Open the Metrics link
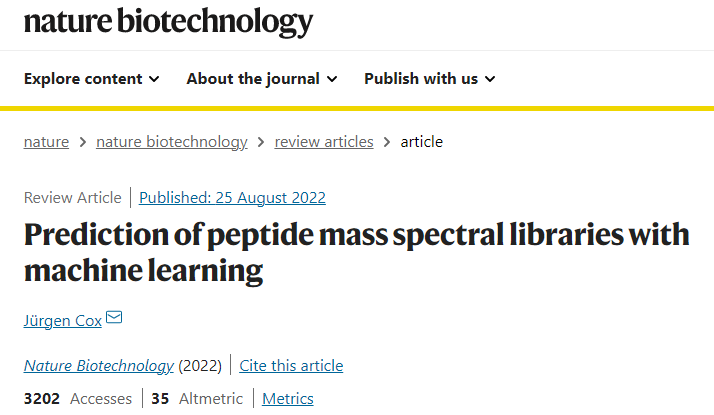 coord(288,399)
